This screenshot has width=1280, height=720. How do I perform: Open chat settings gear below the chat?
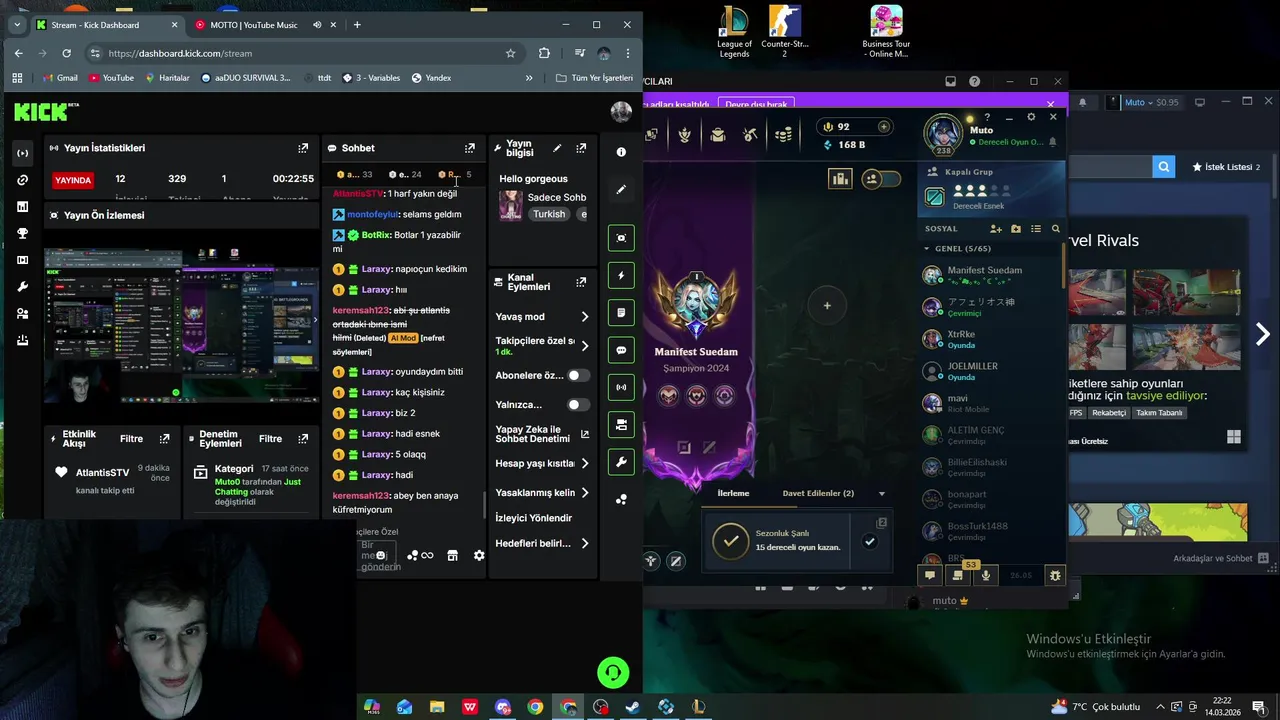pyautogui.click(x=479, y=555)
